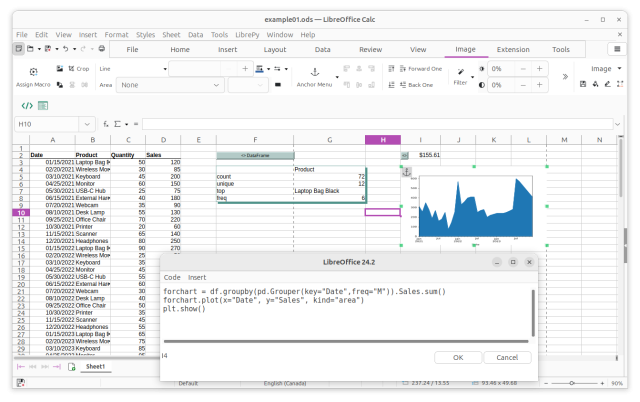
Task: Click the Sum sigma icon in formula bar
Action: [x=116, y=124]
